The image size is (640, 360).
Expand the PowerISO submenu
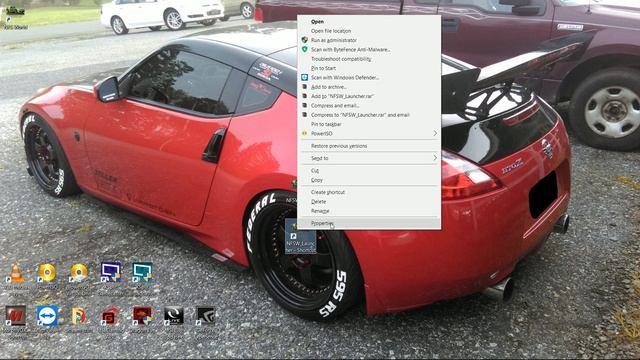tap(369, 133)
